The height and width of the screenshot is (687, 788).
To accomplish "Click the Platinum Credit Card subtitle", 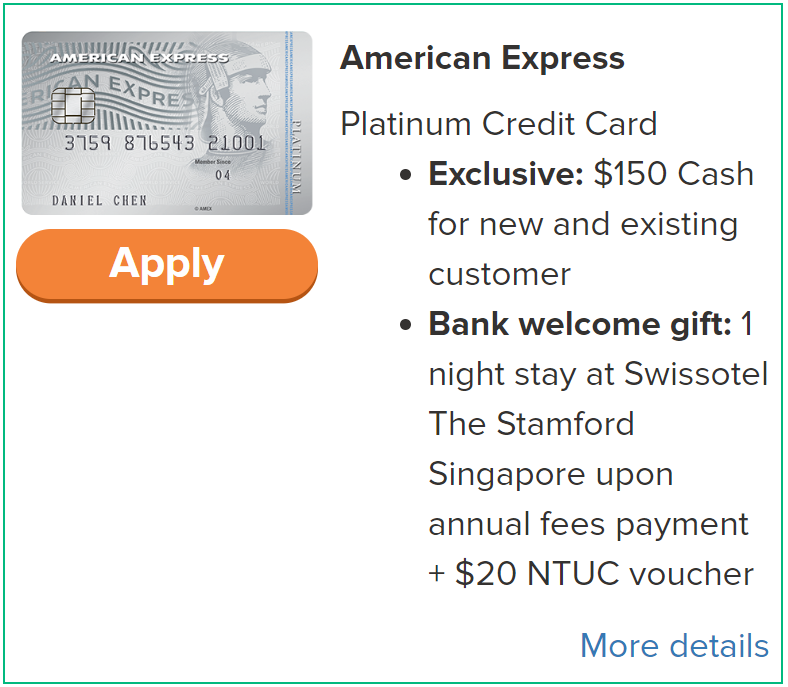I will click(x=499, y=124).
